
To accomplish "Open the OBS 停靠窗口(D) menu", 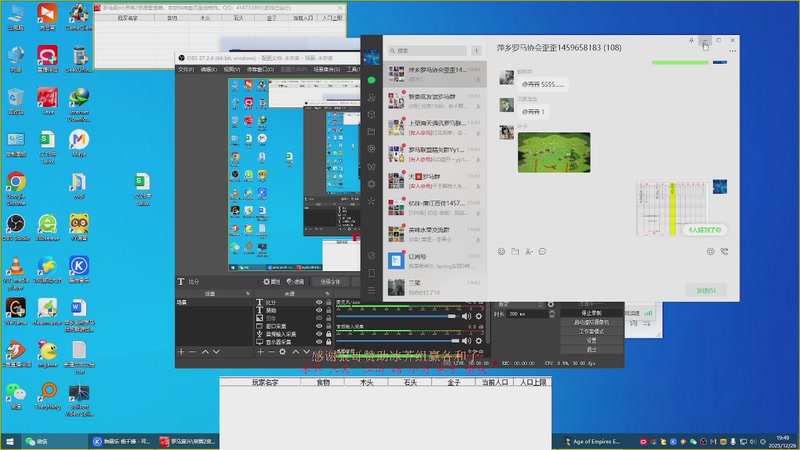I will coord(260,69).
